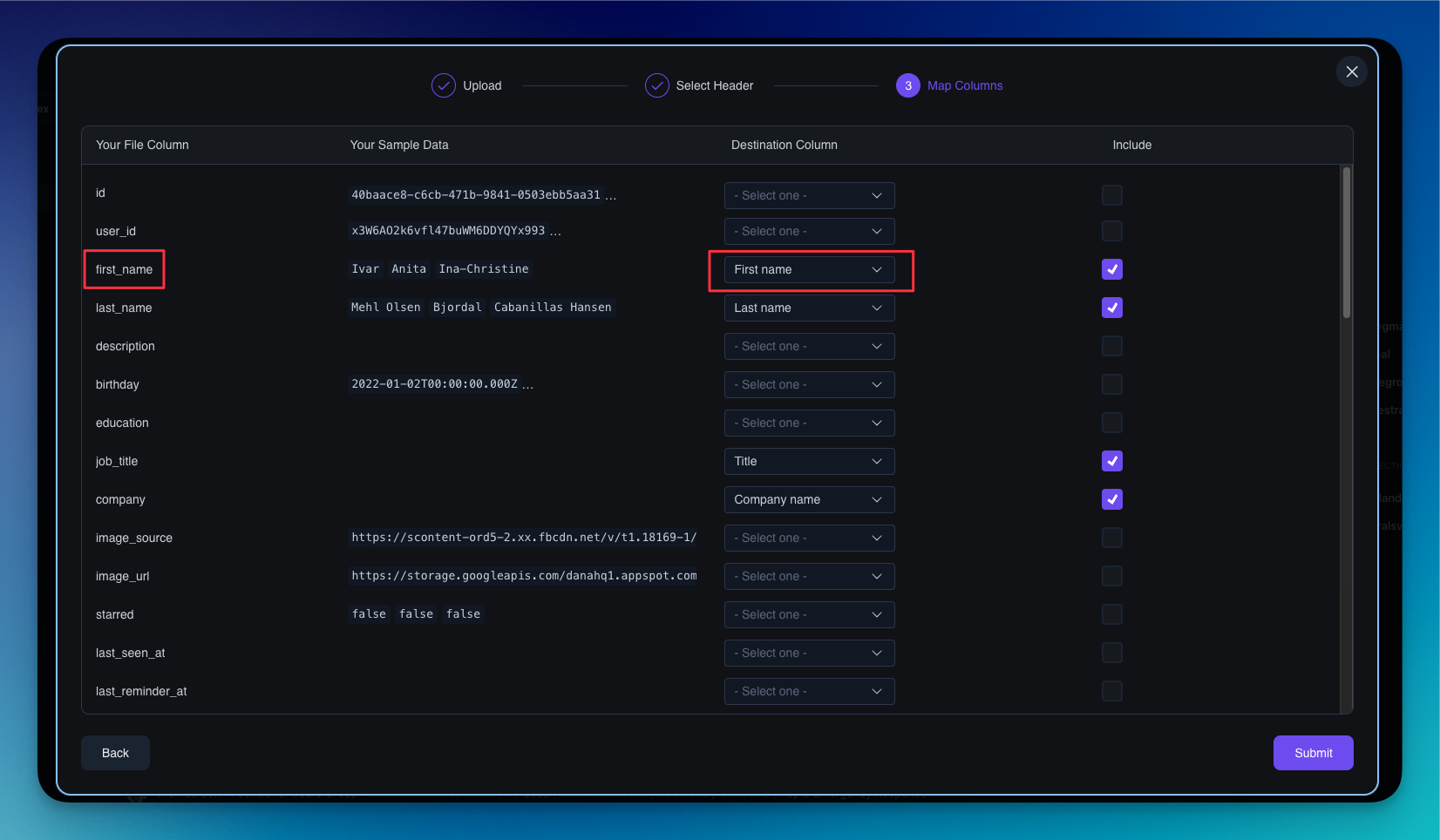Open destination dropdown for description row
The image size is (1440, 840).
(810, 346)
